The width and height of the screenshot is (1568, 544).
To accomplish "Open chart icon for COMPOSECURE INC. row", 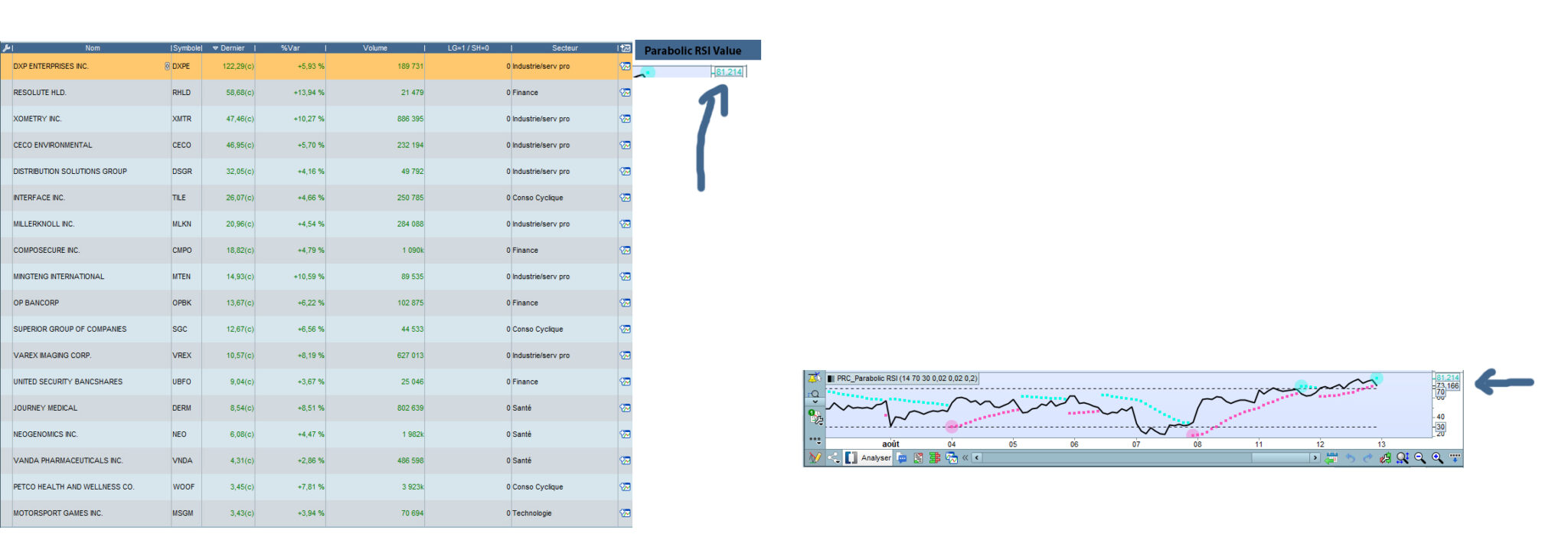I will 626,250.
